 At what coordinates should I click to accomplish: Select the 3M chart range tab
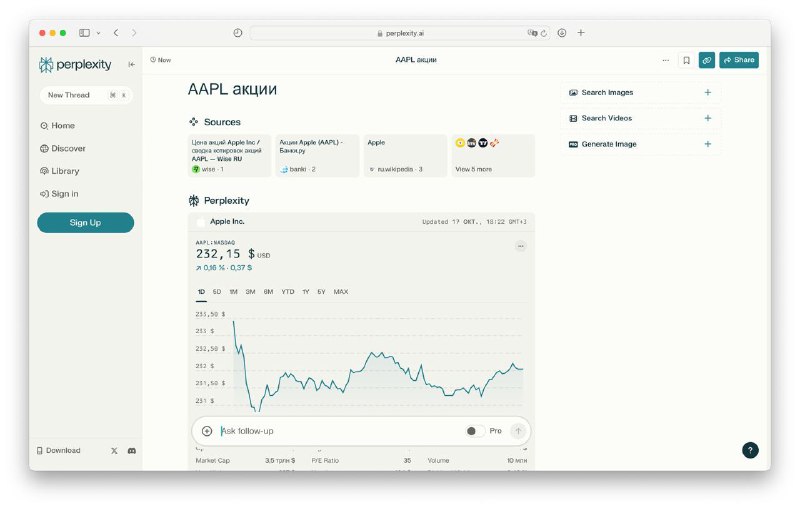pyautogui.click(x=250, y=292)
